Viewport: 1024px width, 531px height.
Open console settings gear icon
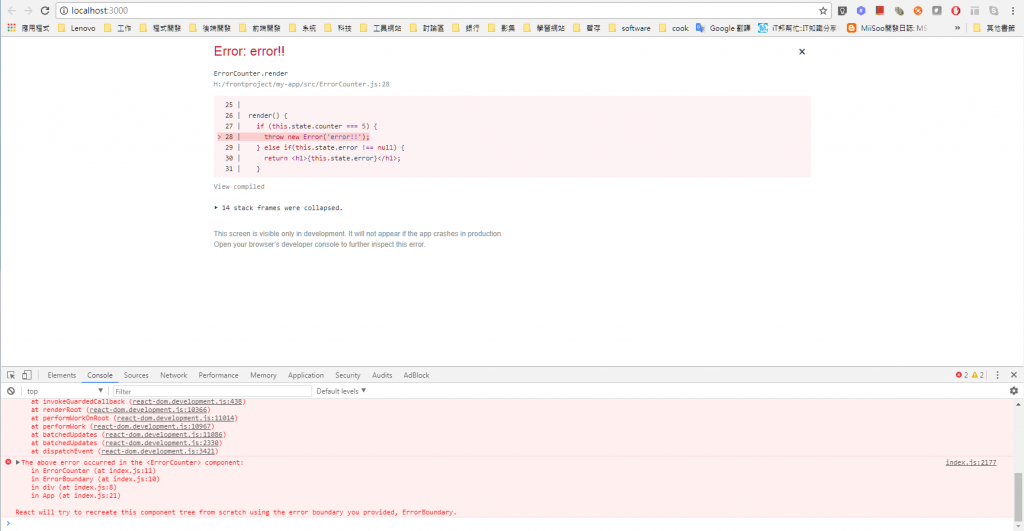pos(1014,391)
